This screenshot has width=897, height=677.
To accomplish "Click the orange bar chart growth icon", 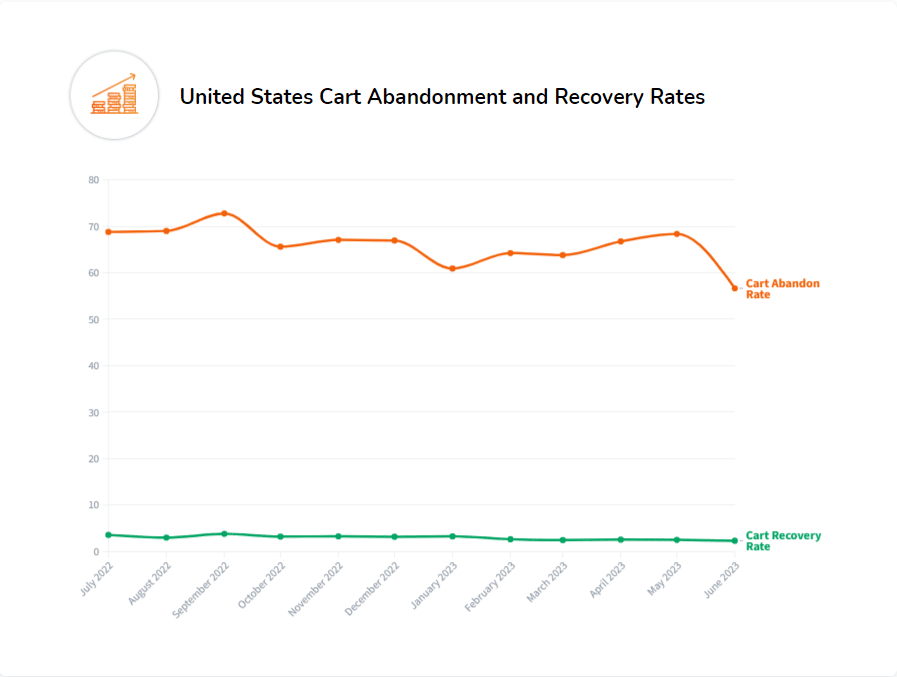I will pos(114,95).
